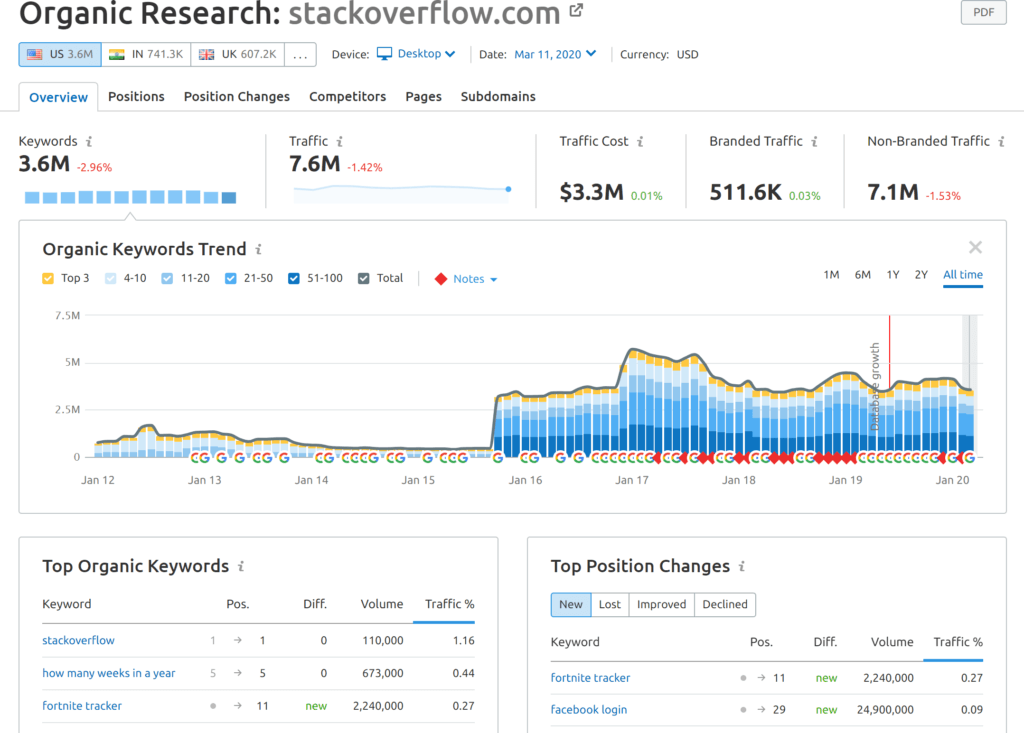Click the Desktop monitor icon

(385, 54)
